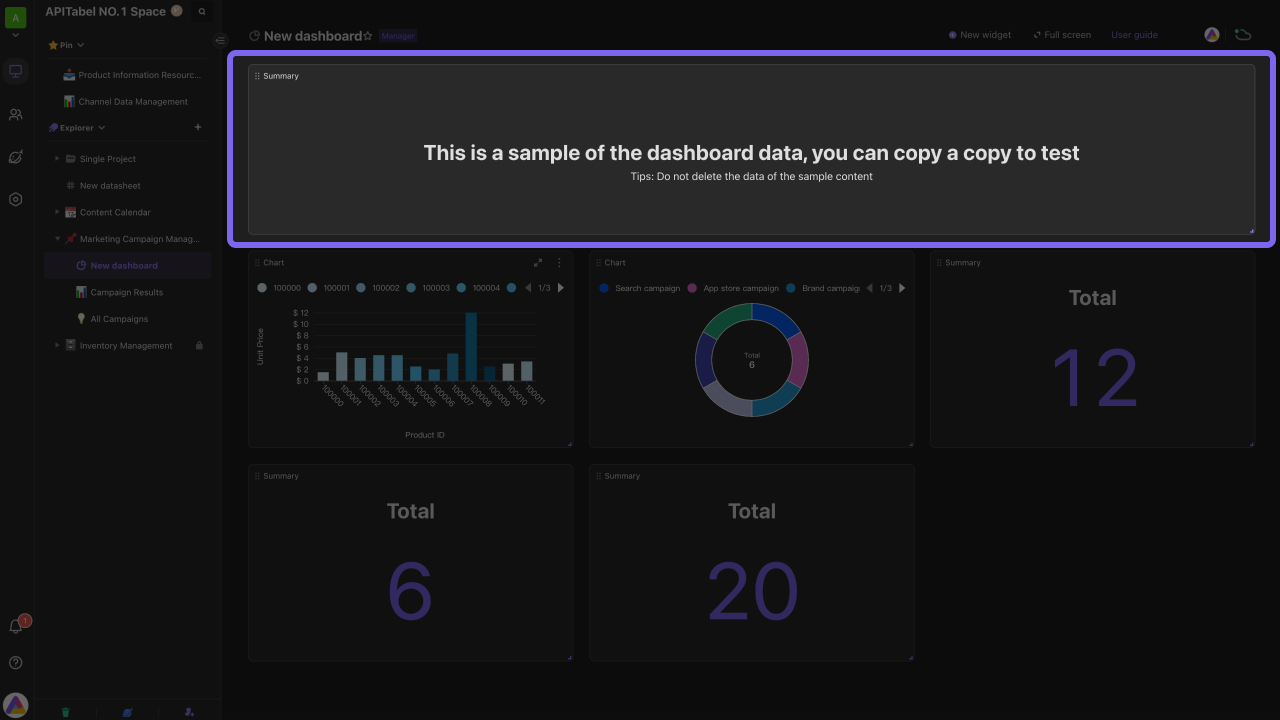The width and height of the screenshot is (1280, 720).
Task: Go to previous legend page in donut chart
Action: (869, 288)
